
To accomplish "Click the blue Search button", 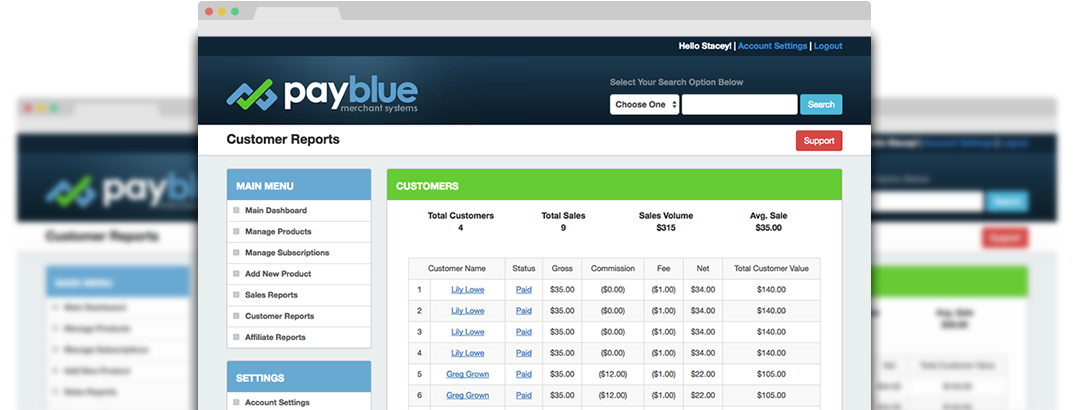I will click(821, 104).
